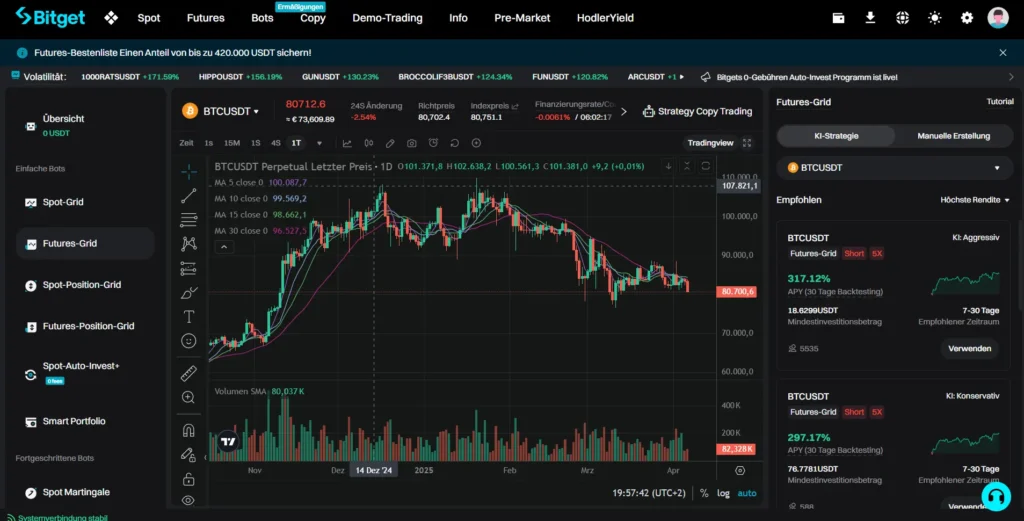
Task: Open the Fibonacci retracement tool
Action: [189, 219]
